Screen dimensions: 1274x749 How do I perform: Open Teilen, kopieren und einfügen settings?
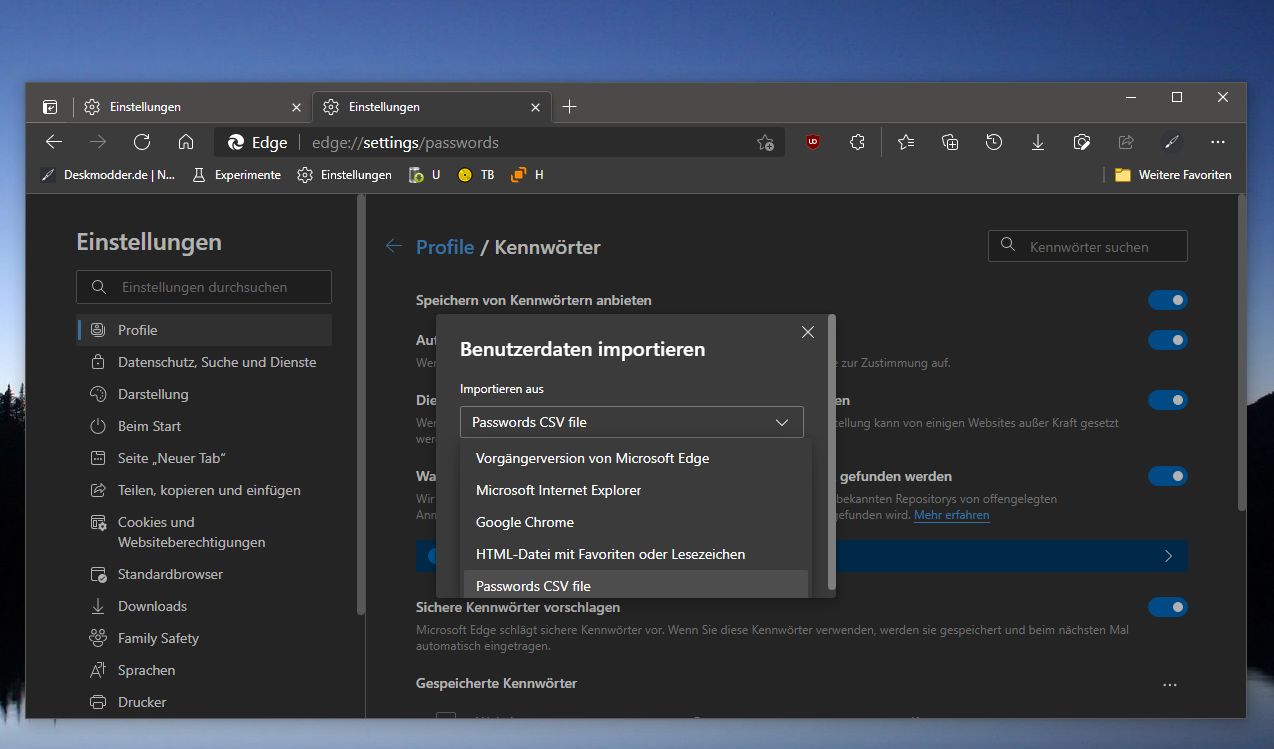click(204, 490)
